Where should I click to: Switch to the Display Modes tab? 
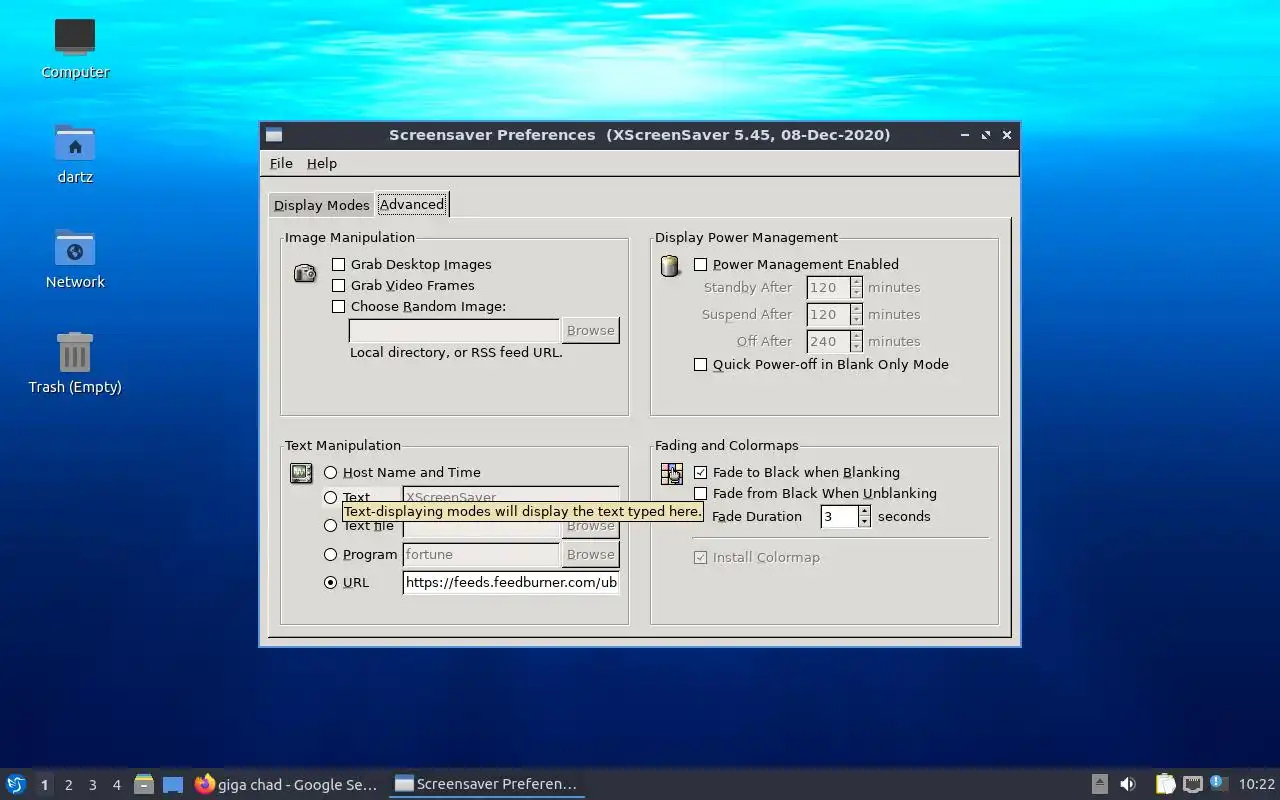click(x=321, y=205)
